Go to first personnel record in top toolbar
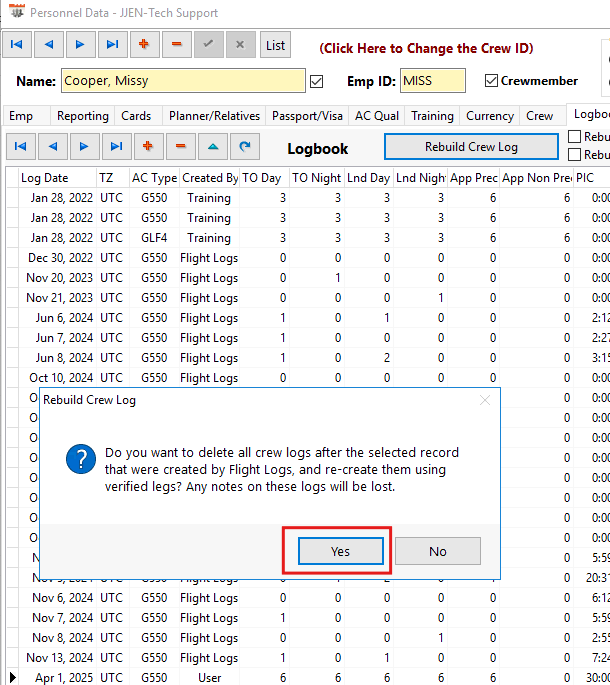The image size is (610, 685). [18, 45]
